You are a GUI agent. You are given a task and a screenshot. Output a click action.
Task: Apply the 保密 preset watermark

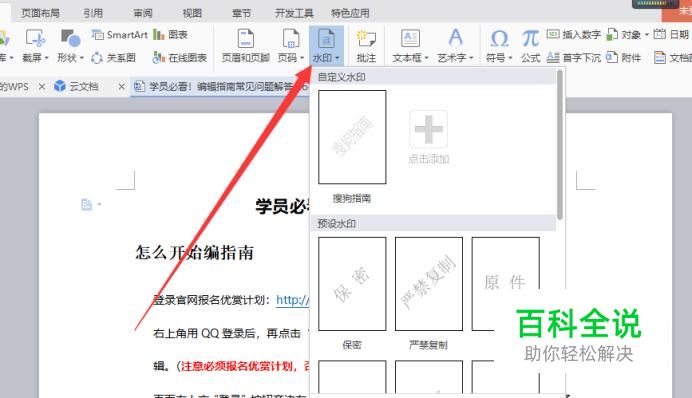pyautogui.click(x=352, y=284)
